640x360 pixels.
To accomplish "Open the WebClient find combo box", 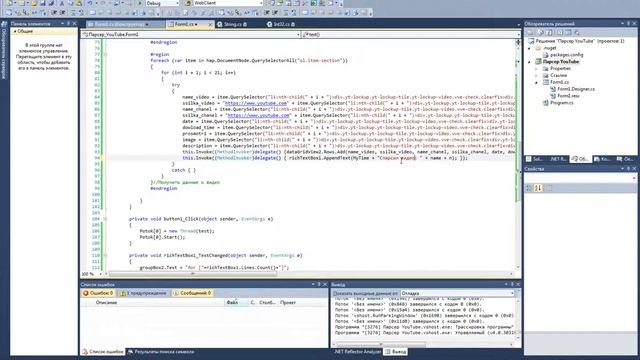I will coord(228,3).
